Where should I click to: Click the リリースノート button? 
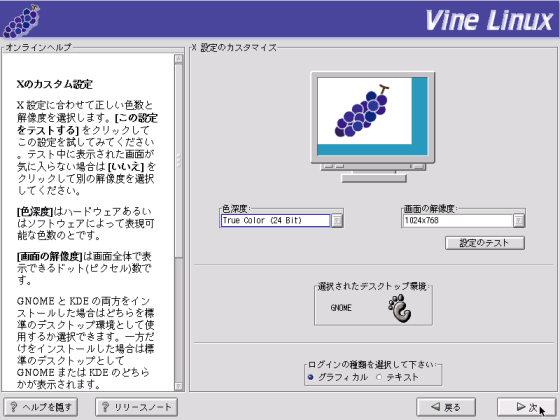(136, 407)
